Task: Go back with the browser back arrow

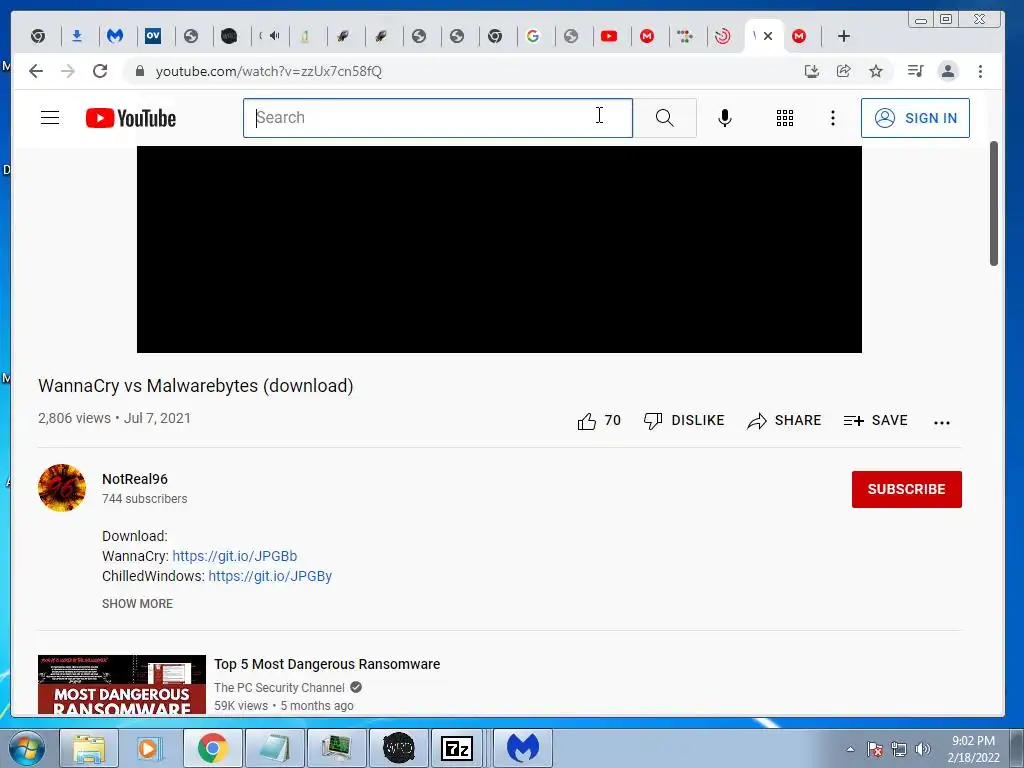Action: pos(36,71)
